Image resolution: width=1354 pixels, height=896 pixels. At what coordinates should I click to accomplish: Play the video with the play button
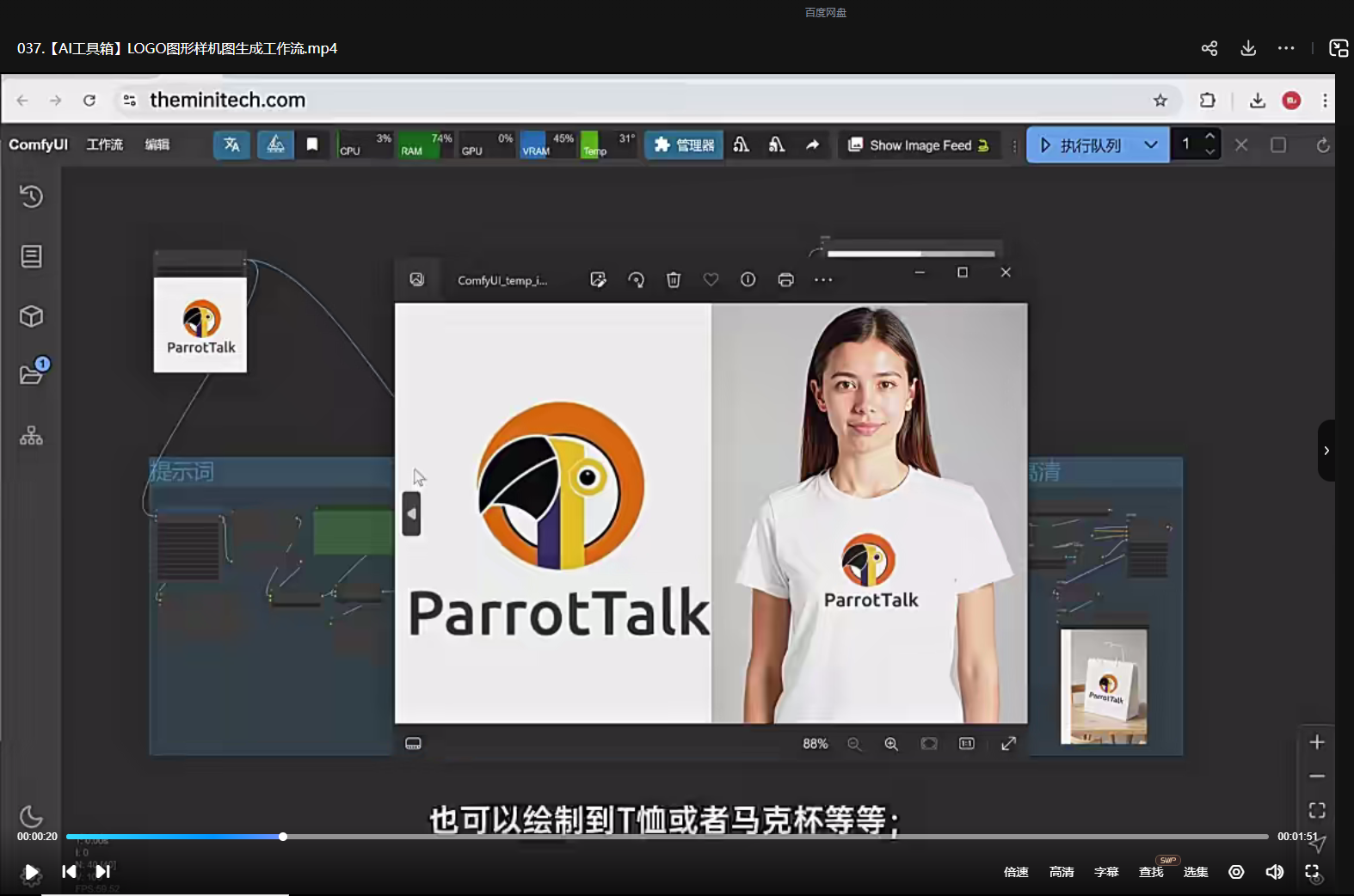pyautogui.click(x=31, y=872)
